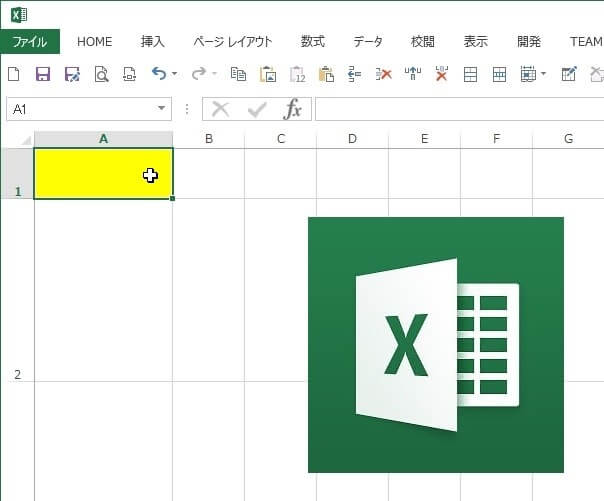Open the ファイル tab
This screenshot has width=604, height=501.
pyautogui.click(x=30, y=42)
